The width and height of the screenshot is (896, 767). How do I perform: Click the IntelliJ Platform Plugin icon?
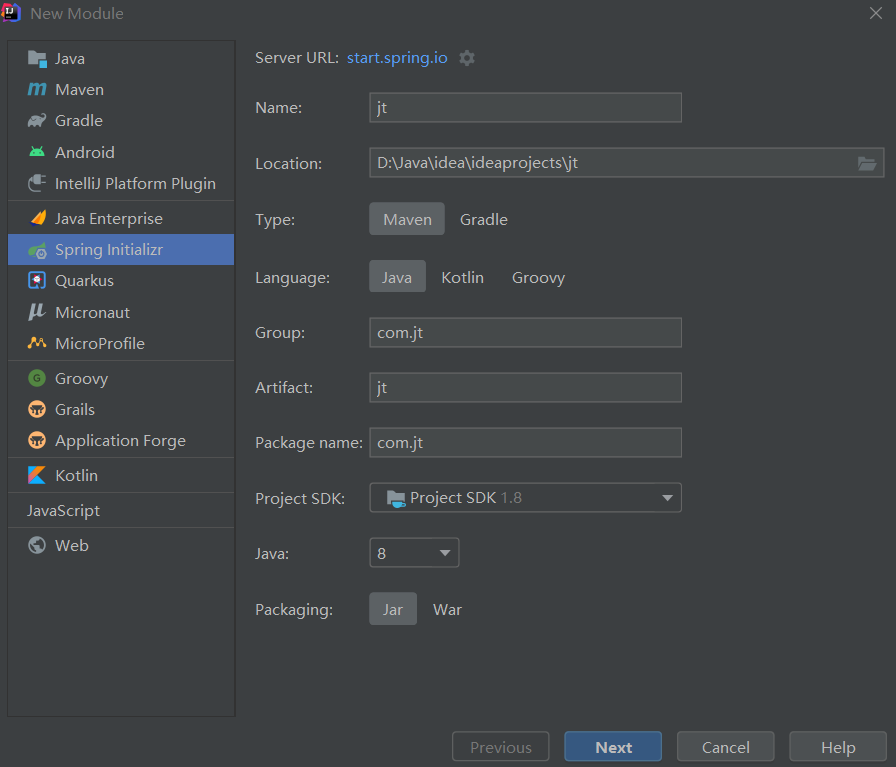[37, 183]
